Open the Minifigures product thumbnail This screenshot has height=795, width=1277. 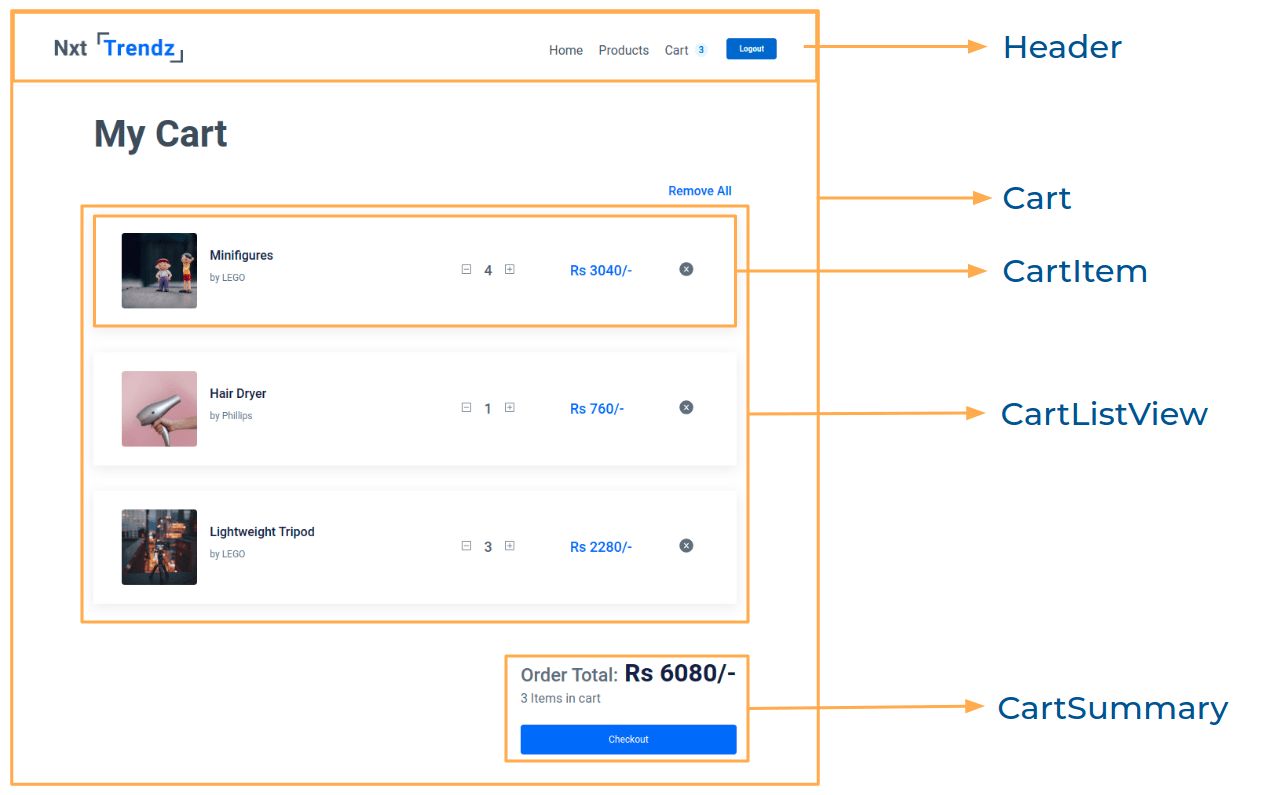pyautogui.click(x=159, y=270)
